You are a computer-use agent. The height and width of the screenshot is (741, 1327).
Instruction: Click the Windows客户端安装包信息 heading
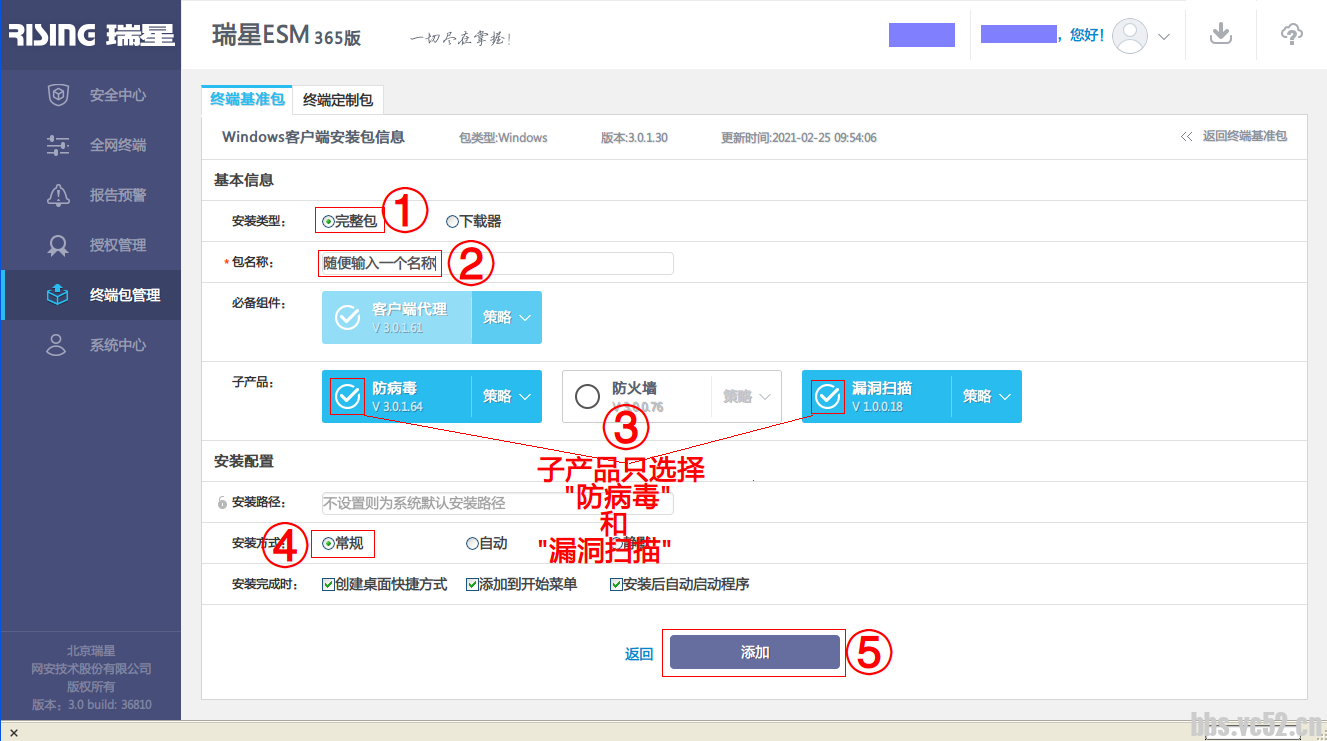[313, 137]
